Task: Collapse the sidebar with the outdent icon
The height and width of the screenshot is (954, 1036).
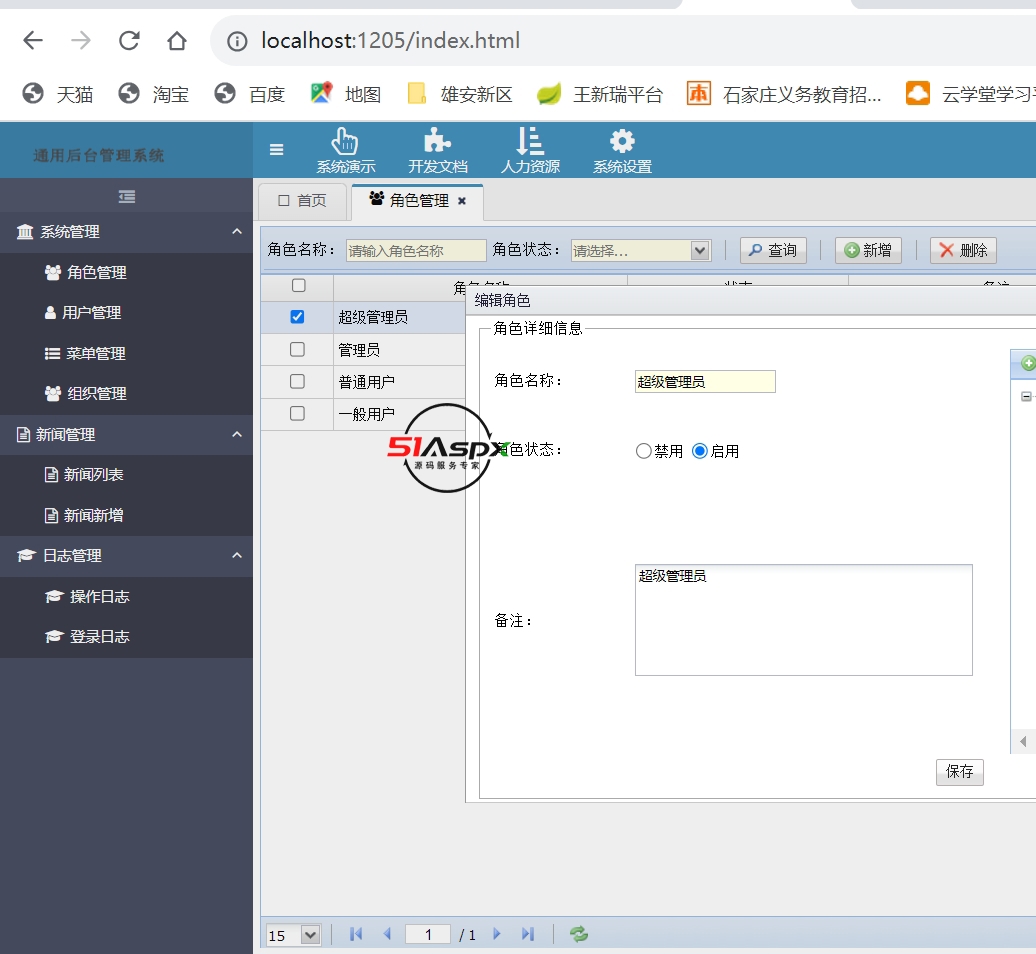Action: pyautogui.click(x=127, y=196)
